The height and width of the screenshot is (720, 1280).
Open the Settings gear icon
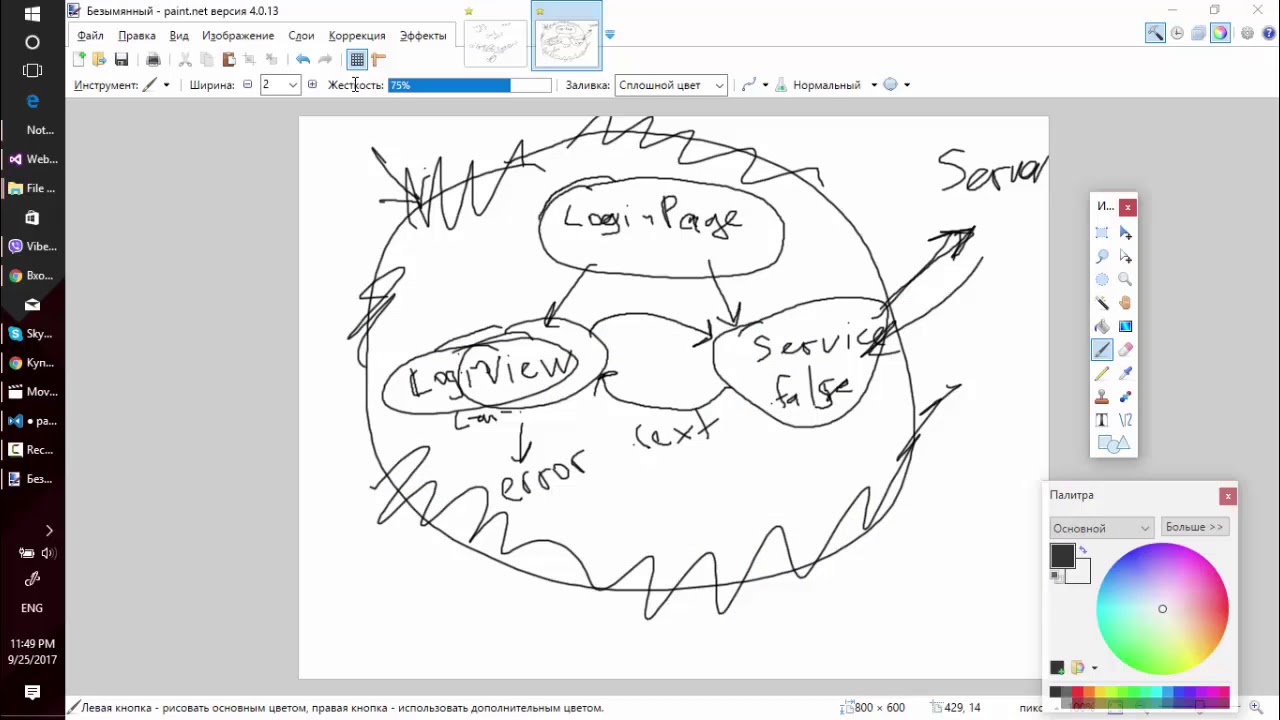1247,33
